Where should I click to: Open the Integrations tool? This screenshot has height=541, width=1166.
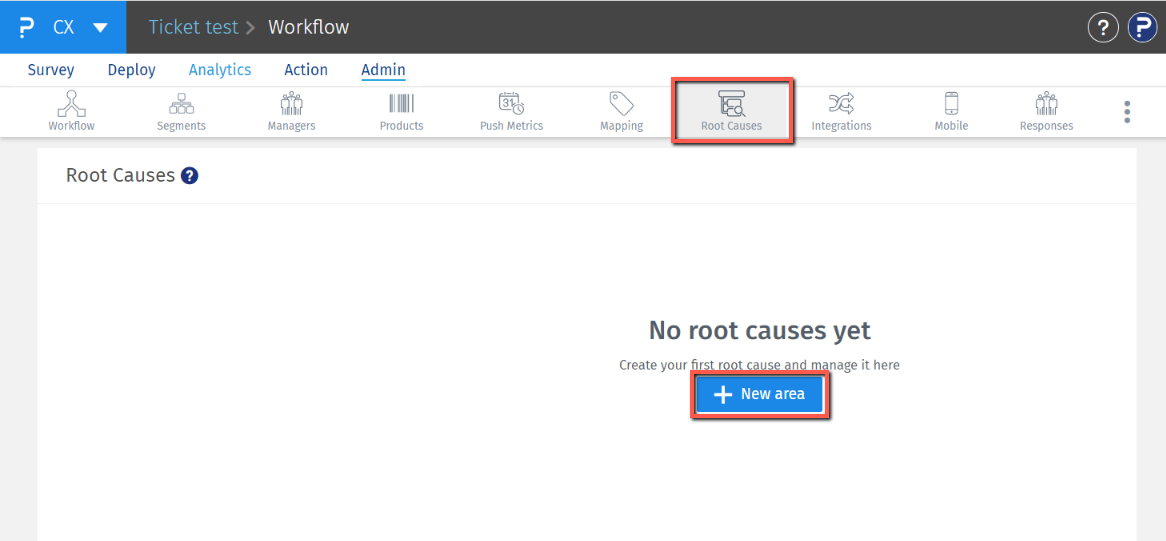coord(841,111)
